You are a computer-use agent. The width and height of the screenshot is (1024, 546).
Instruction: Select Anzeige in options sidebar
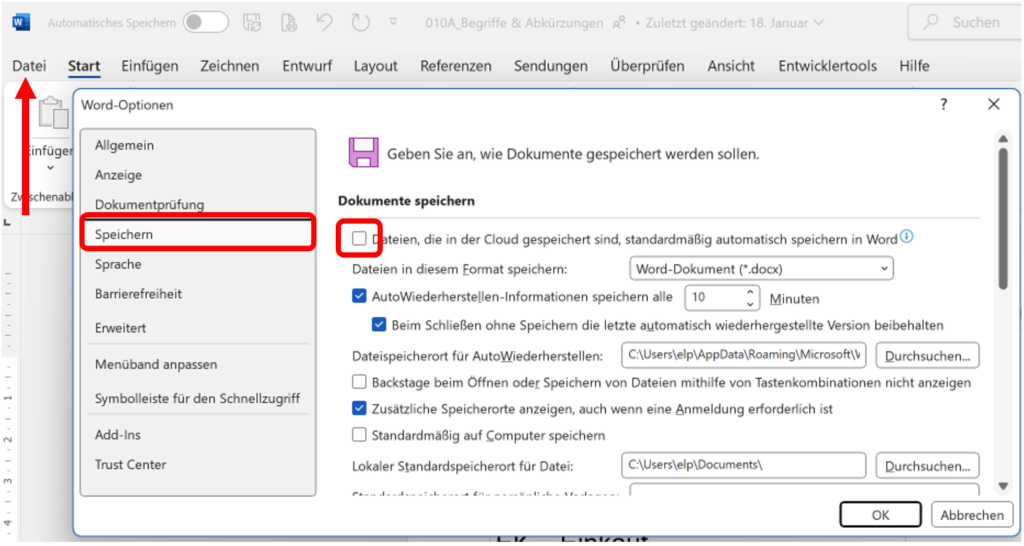(x=197, y=175)
